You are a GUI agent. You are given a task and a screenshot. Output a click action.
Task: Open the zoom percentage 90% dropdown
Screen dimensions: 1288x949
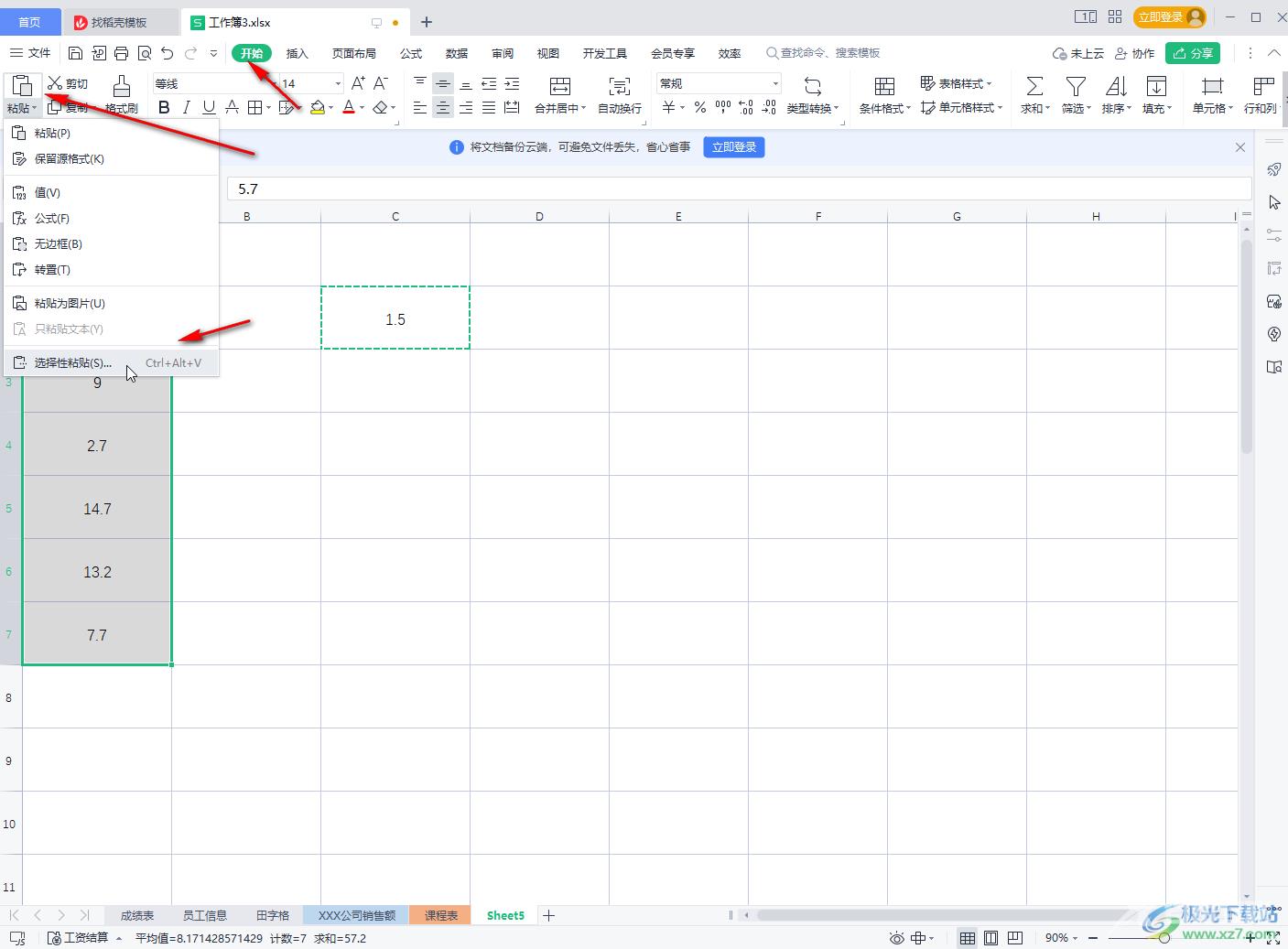coord(1062,938)
